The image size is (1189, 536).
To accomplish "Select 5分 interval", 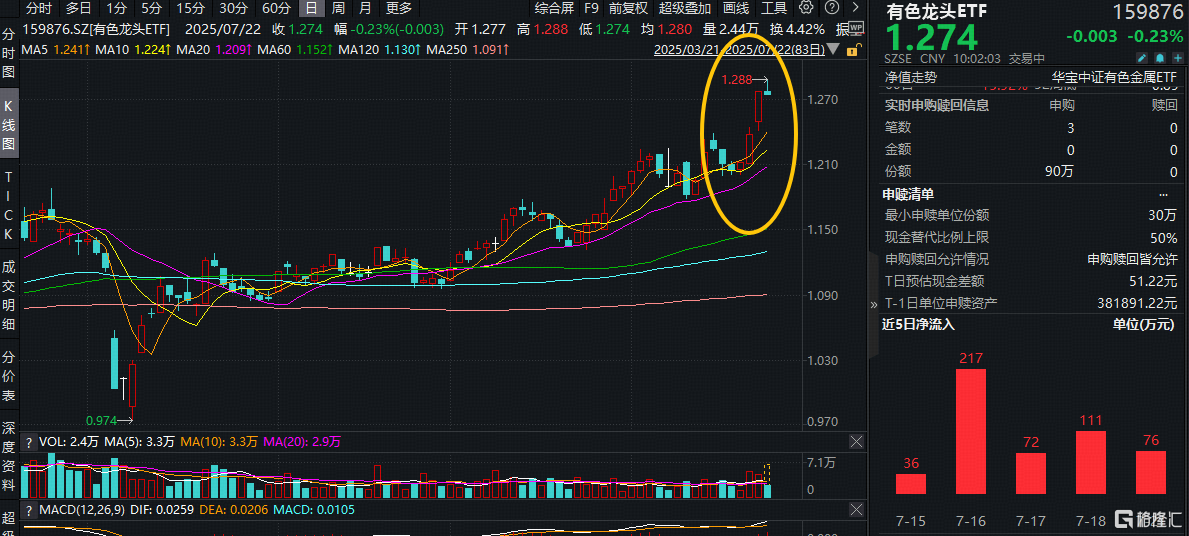I will 152,8.
